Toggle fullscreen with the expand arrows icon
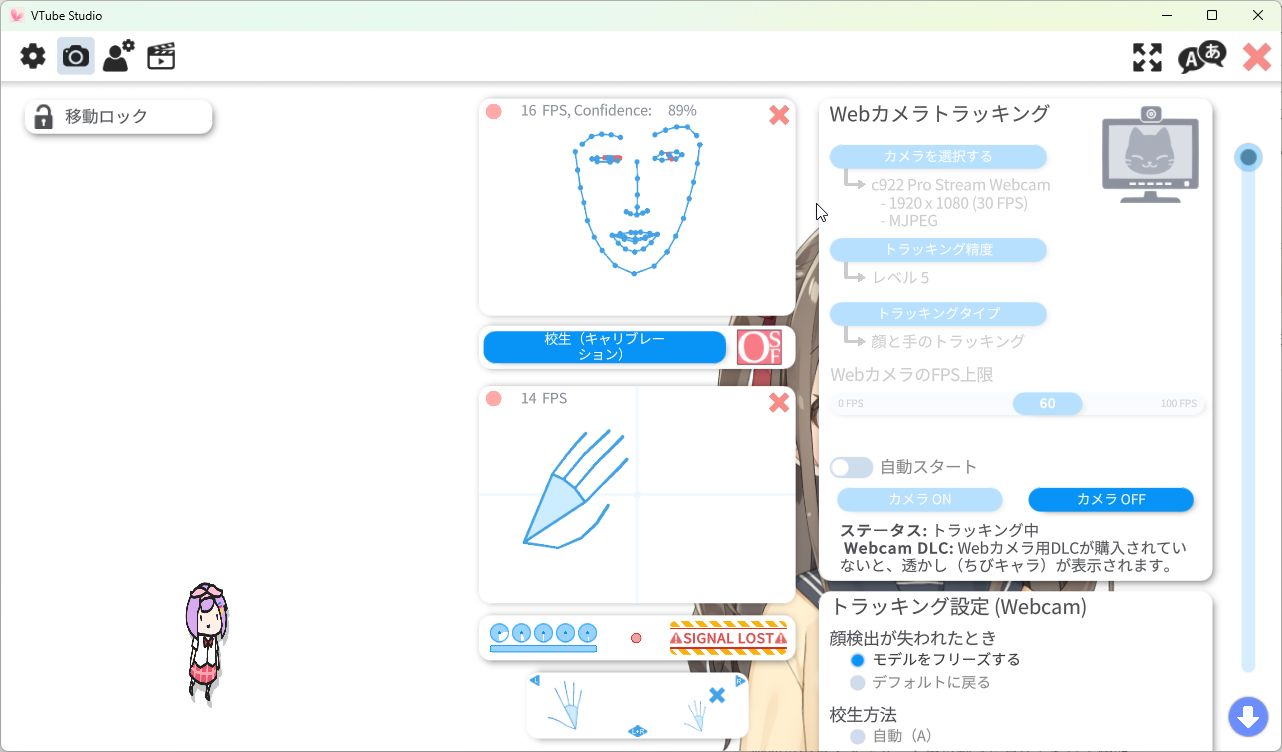 1147,57
